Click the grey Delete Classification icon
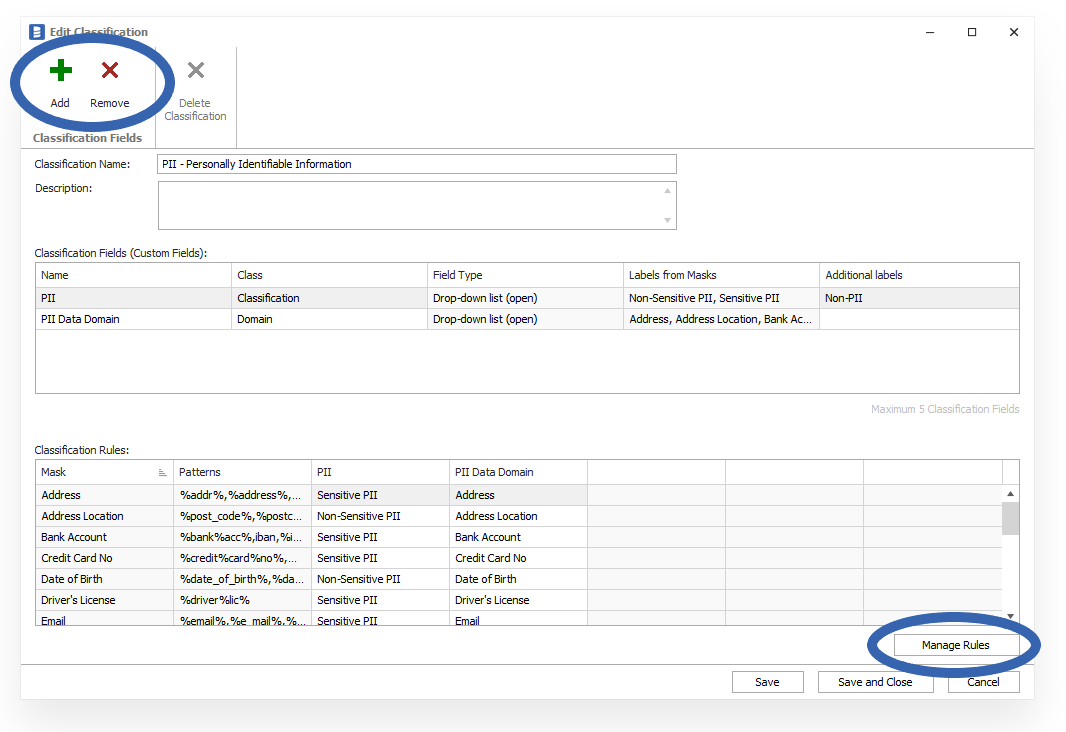Image resolution: width=1066 pixels, height=732 pixels. point(196,71)
